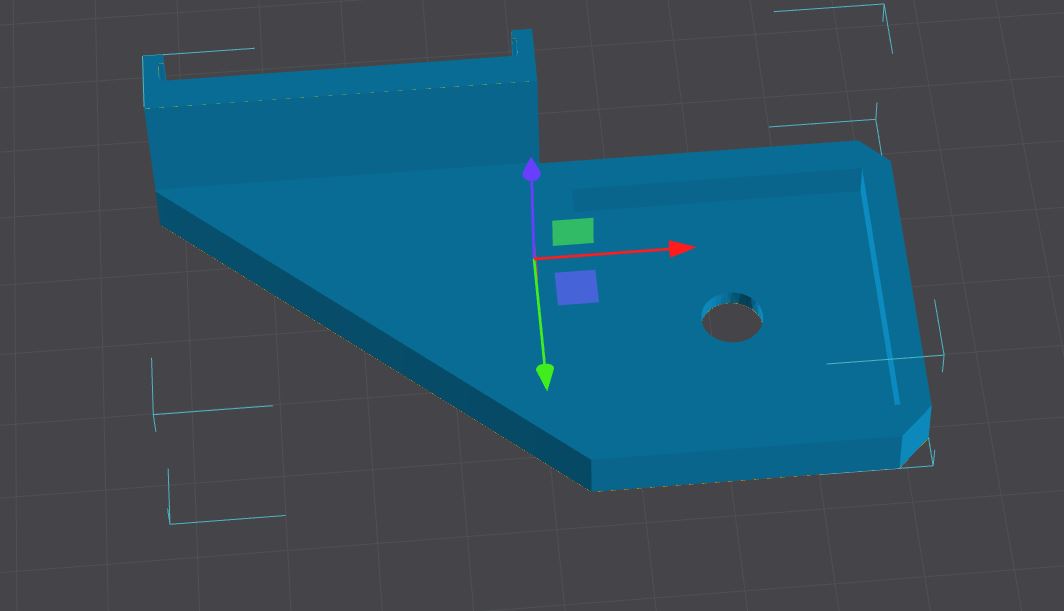Click the right tab atop the back wall
This screenshot has height=611, width=1064.
point(522,43)
